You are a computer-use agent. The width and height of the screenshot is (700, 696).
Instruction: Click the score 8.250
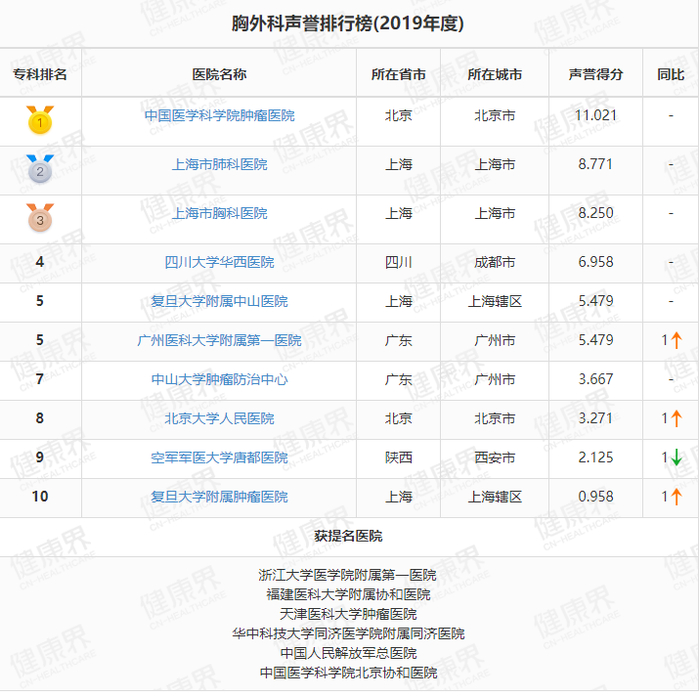(596, 213)
